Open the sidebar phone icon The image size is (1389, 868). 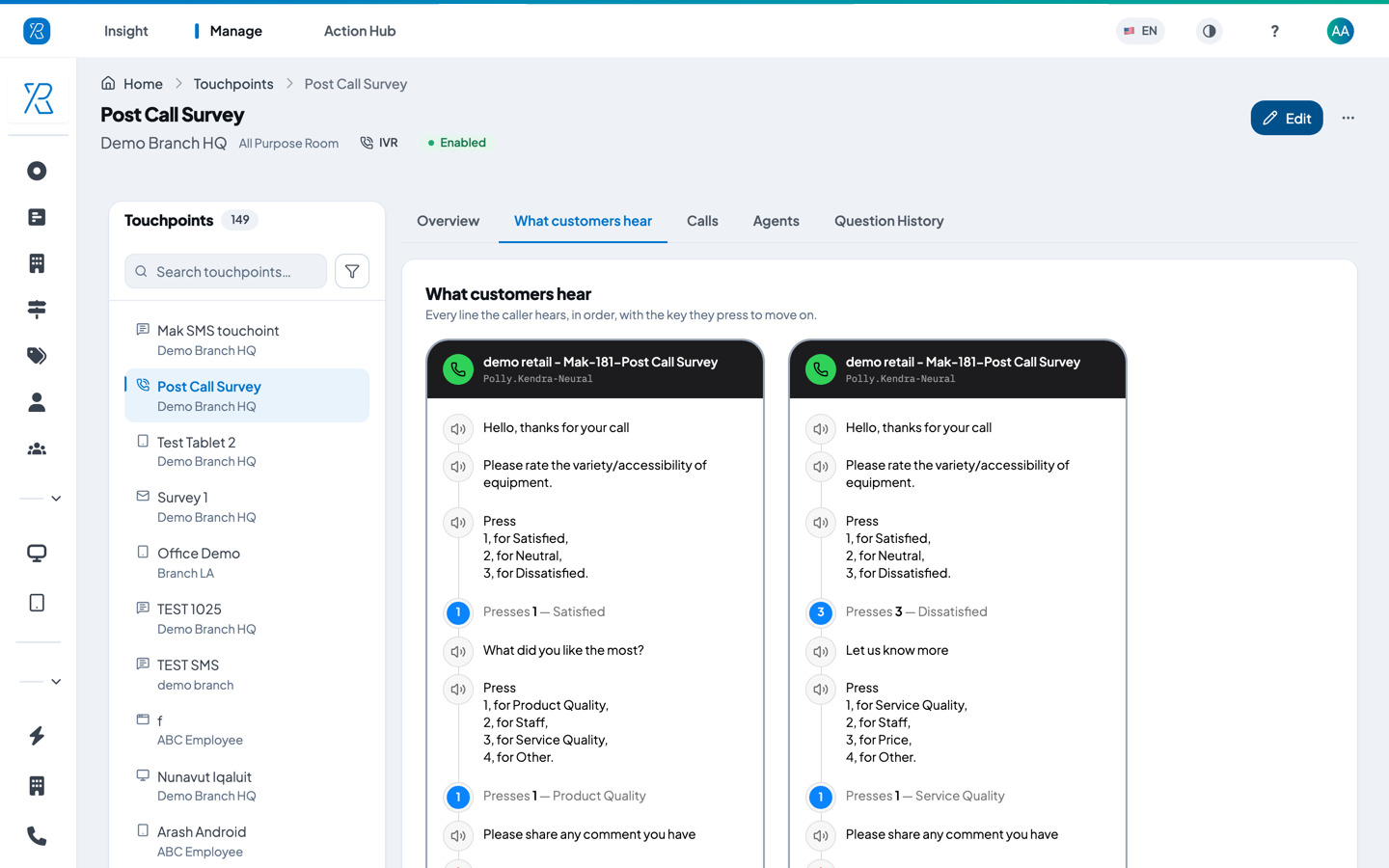[x=37, y=836]
